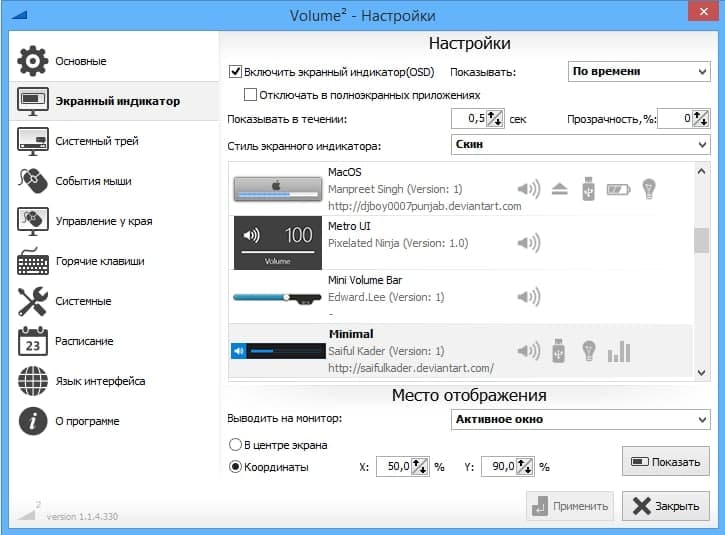Image resolution: width=725 pixels, height=535 pixels.
Task: Click the Edward.Lee (Version: 1) text
Action: (x=386, y=297)
